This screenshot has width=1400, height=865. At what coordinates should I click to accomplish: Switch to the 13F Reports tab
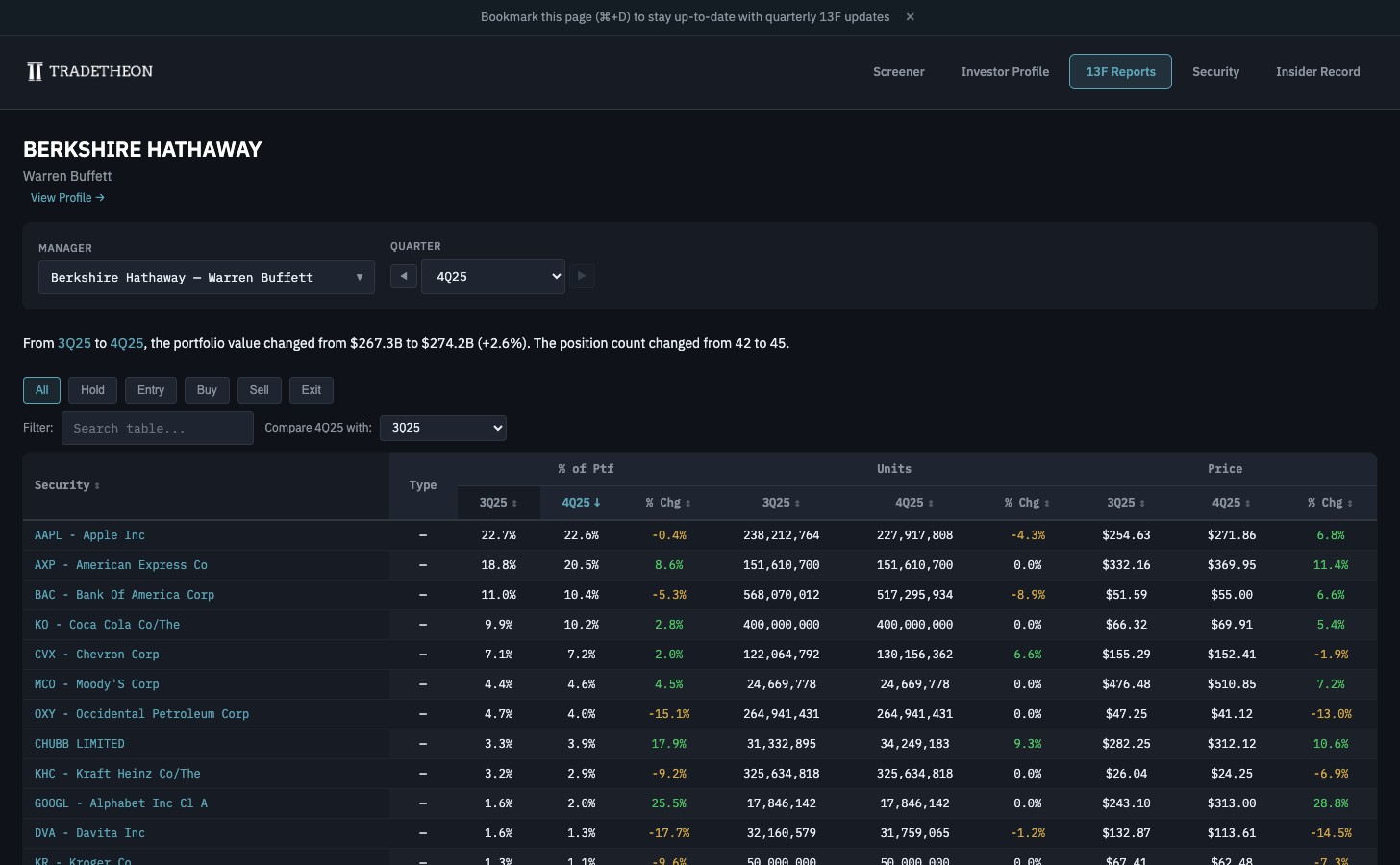(x=1120, y=71)
